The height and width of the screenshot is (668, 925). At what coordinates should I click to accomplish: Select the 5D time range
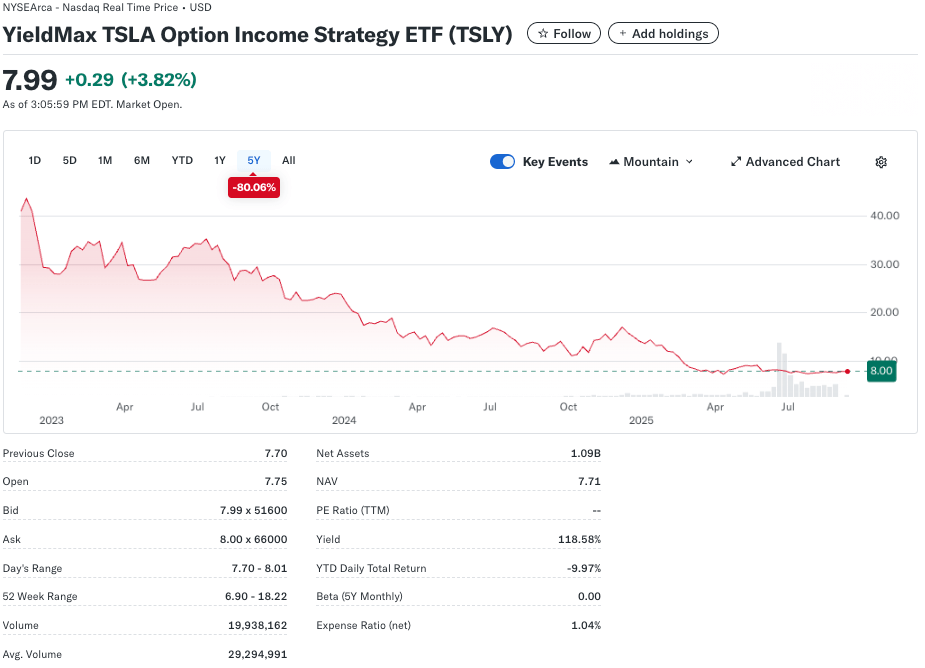pos(70,161)
